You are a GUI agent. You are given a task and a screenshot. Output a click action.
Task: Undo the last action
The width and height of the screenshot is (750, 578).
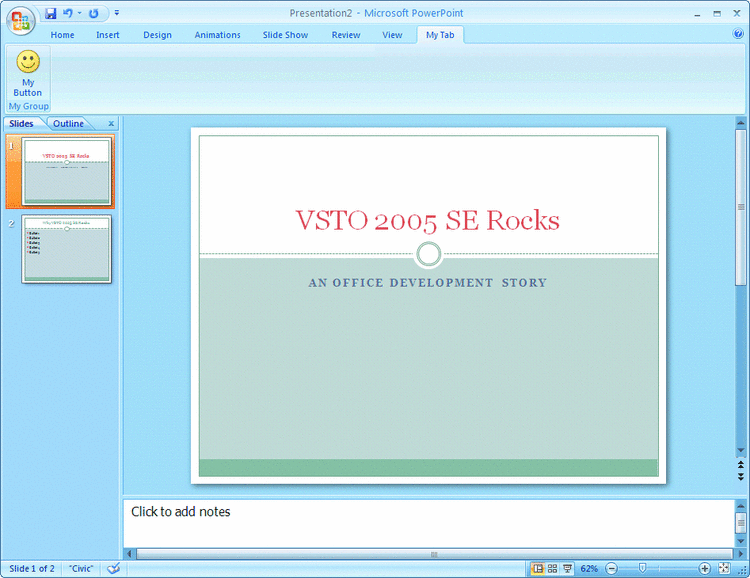tap(67, 13)
